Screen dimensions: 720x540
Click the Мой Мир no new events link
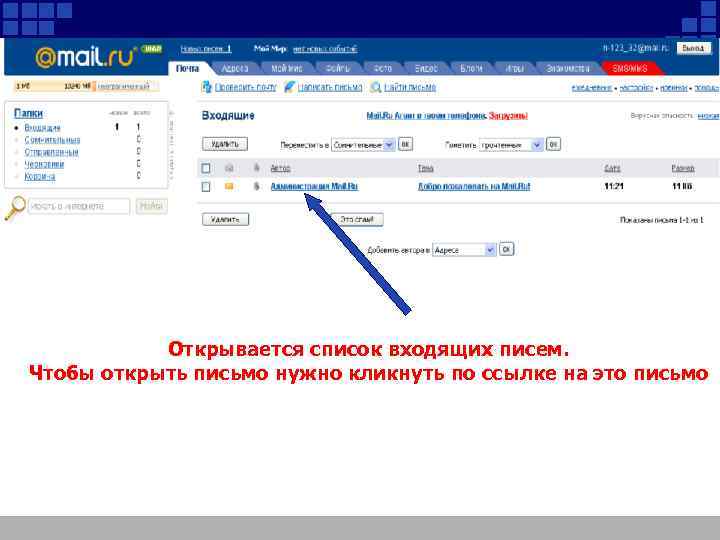325,49
